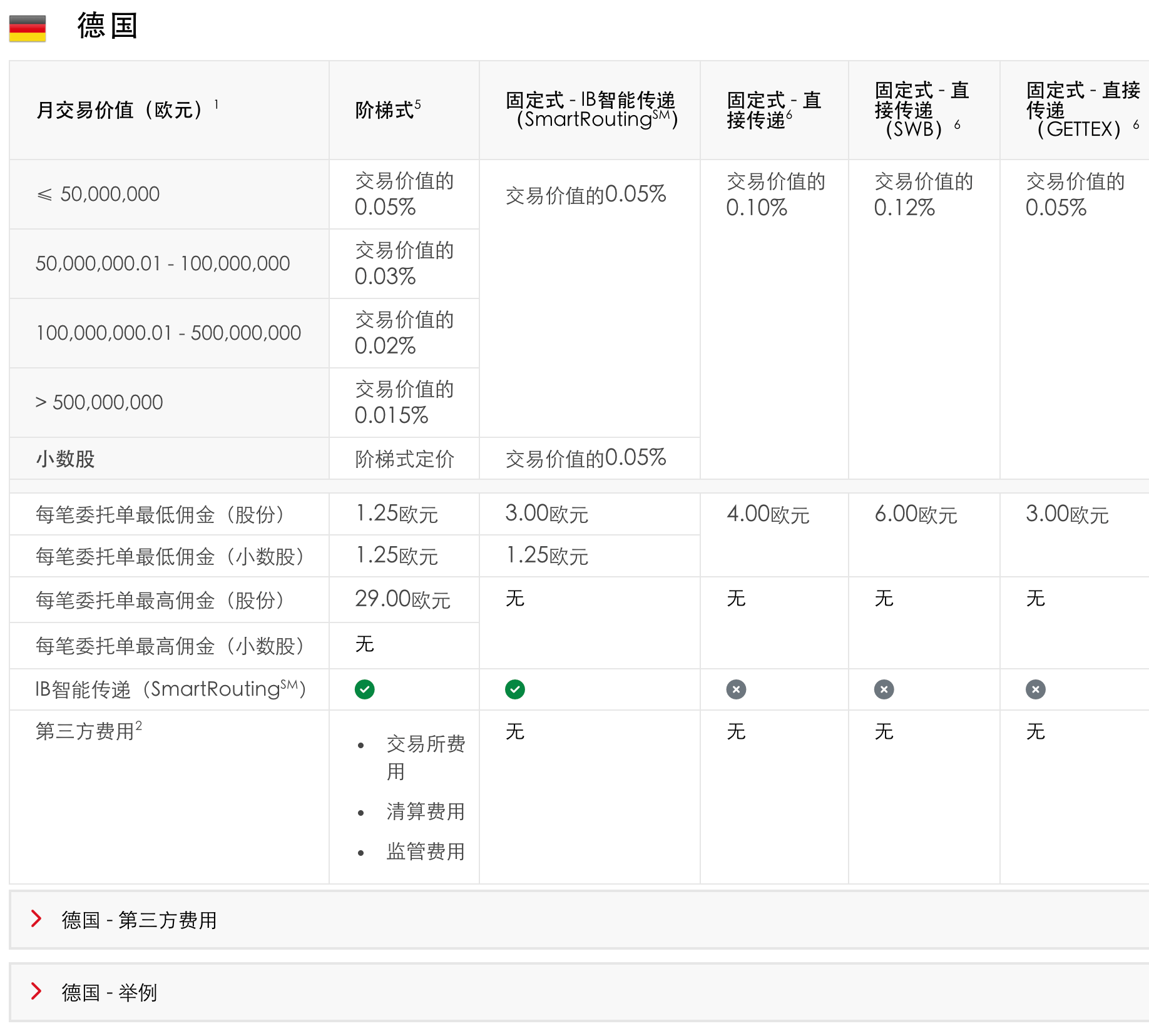Image resolution: width=1149 pixels, height=1036 pixels.
Task: Click the 清算费用 bullet item
Action: click(426, 811)
